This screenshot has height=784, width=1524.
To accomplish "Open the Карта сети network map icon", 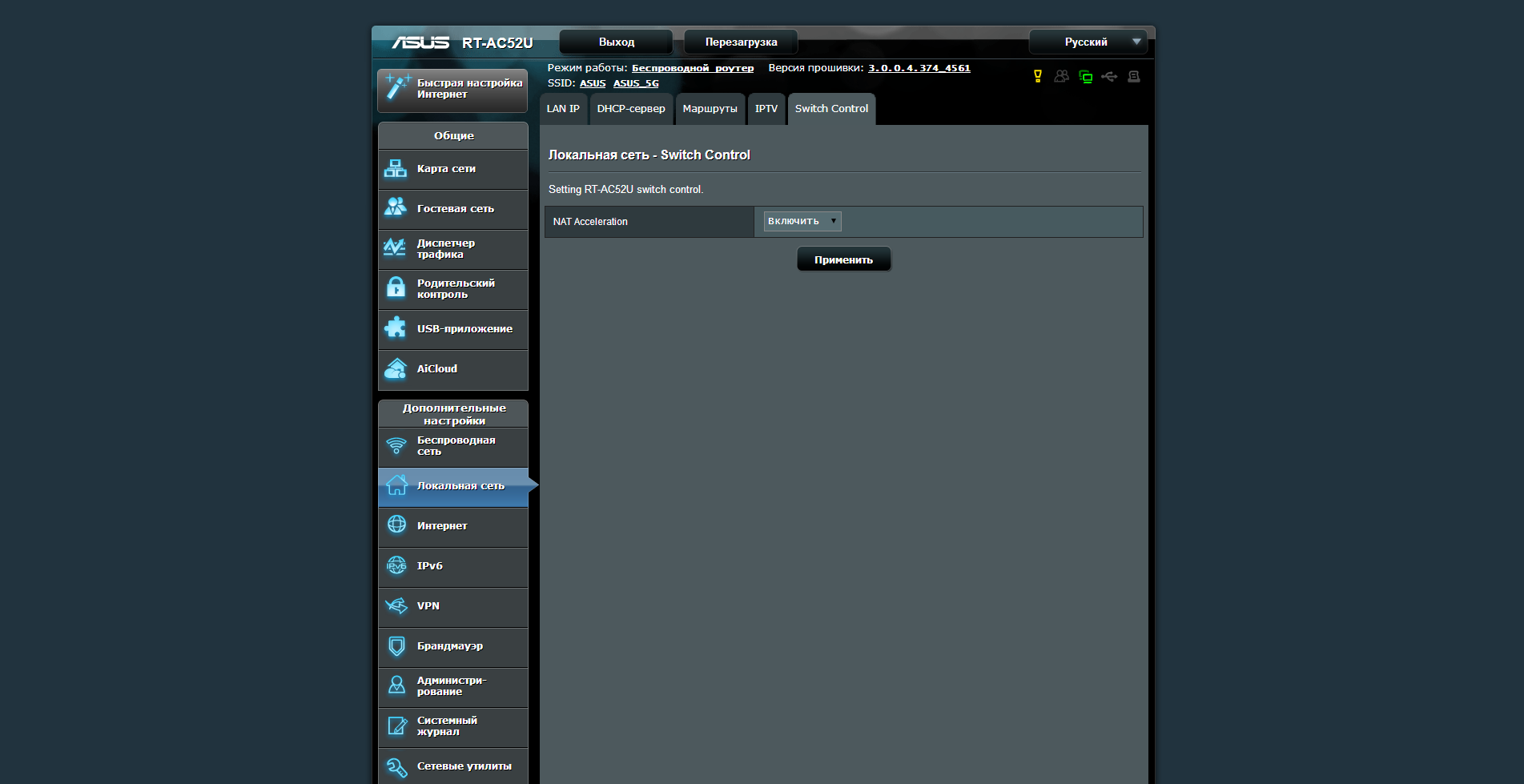I will [396, 168].
